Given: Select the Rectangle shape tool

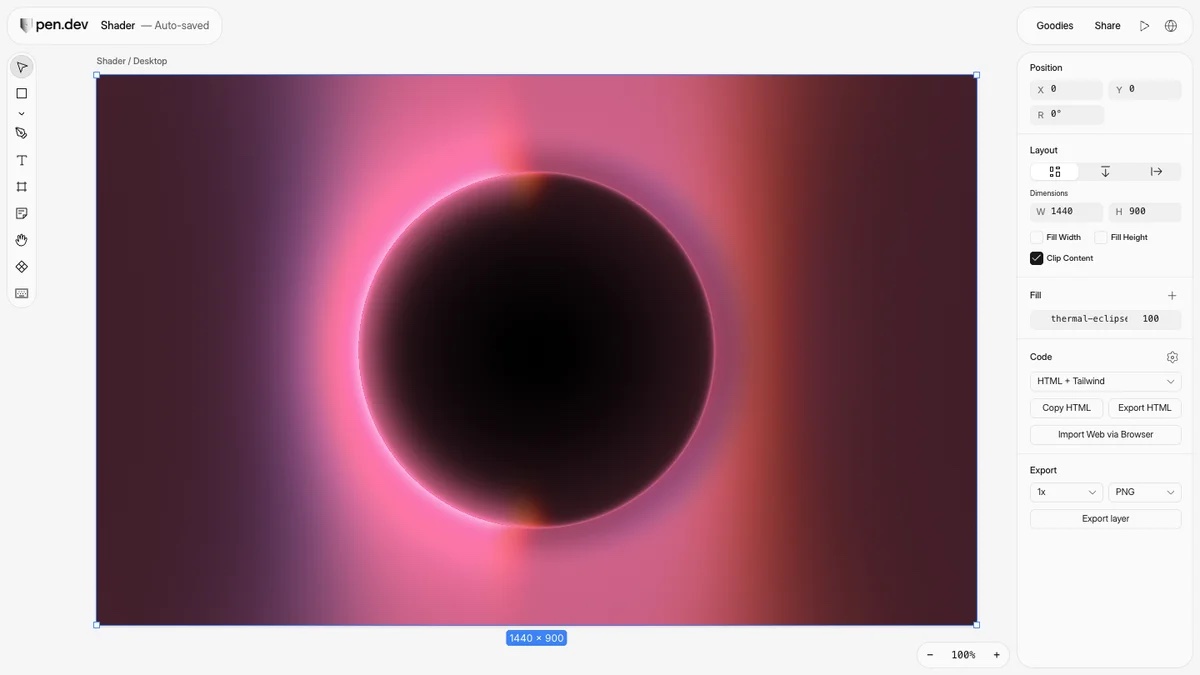Looking at the screenshot, I should pyautogui.click(x=21, y=93).
